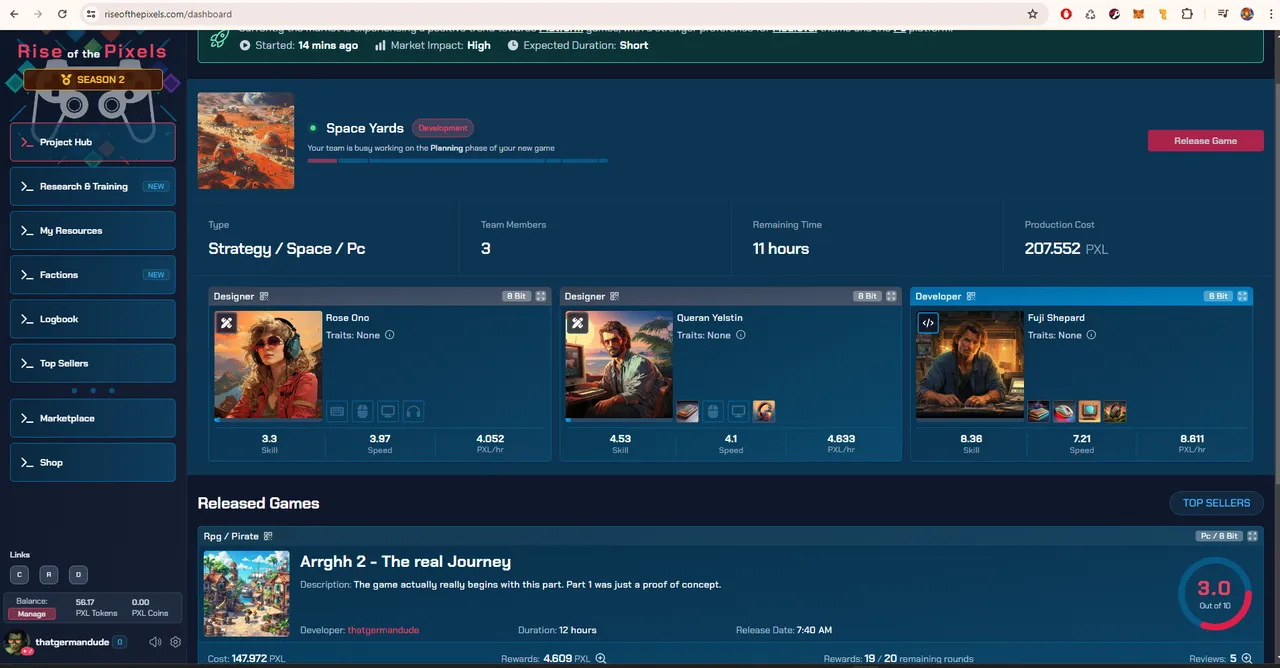Expand Queran Yelstin's card with the corner icon
The width and height of the screenshot is (1280, 668).
(x=892, y=296)
